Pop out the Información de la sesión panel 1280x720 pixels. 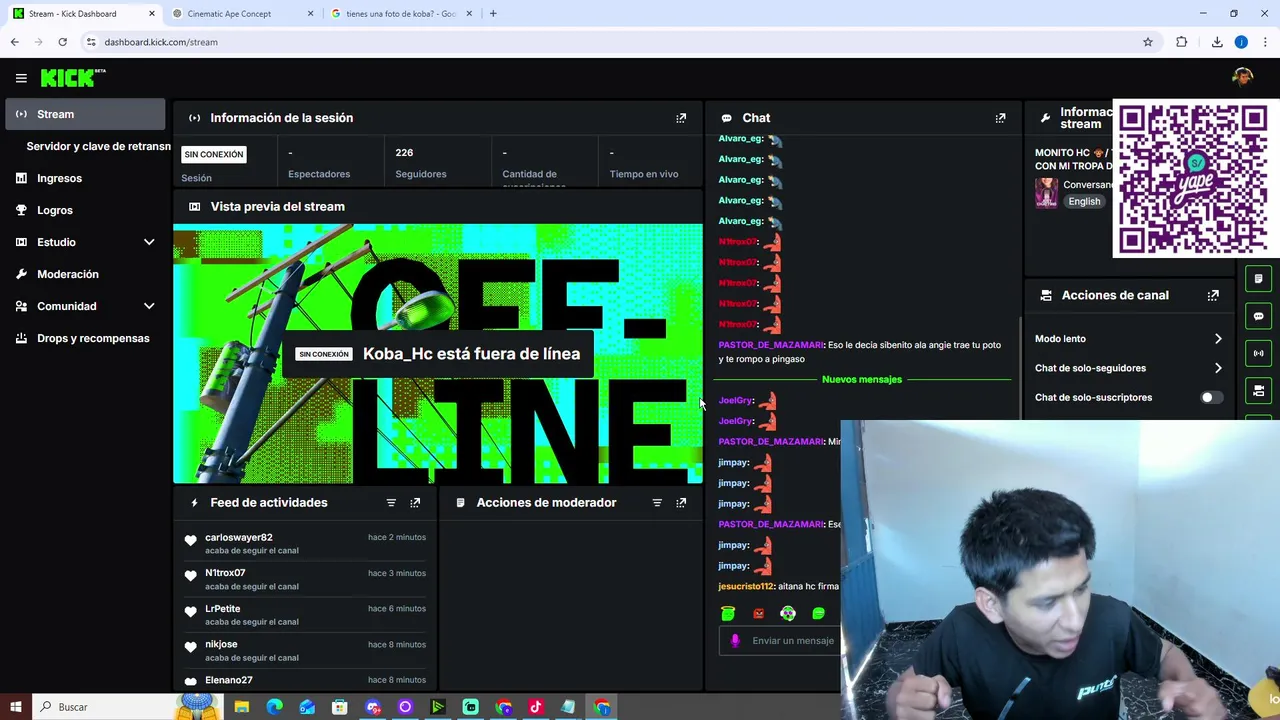[x=681, y=118]
